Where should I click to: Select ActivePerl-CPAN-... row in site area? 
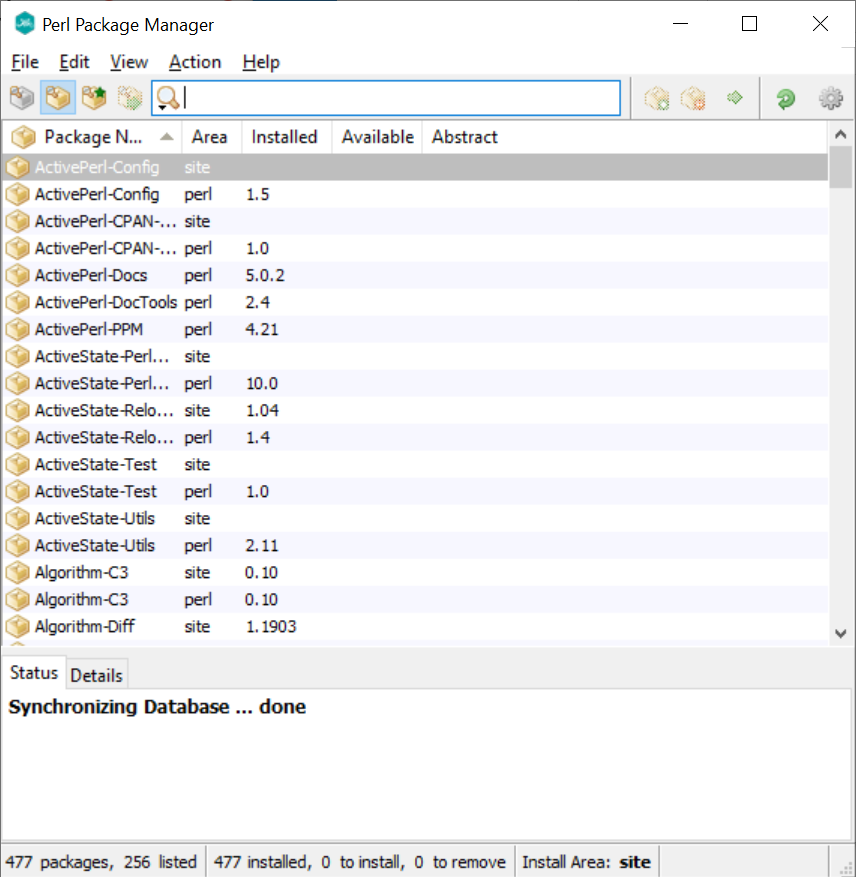coord(415,221)
